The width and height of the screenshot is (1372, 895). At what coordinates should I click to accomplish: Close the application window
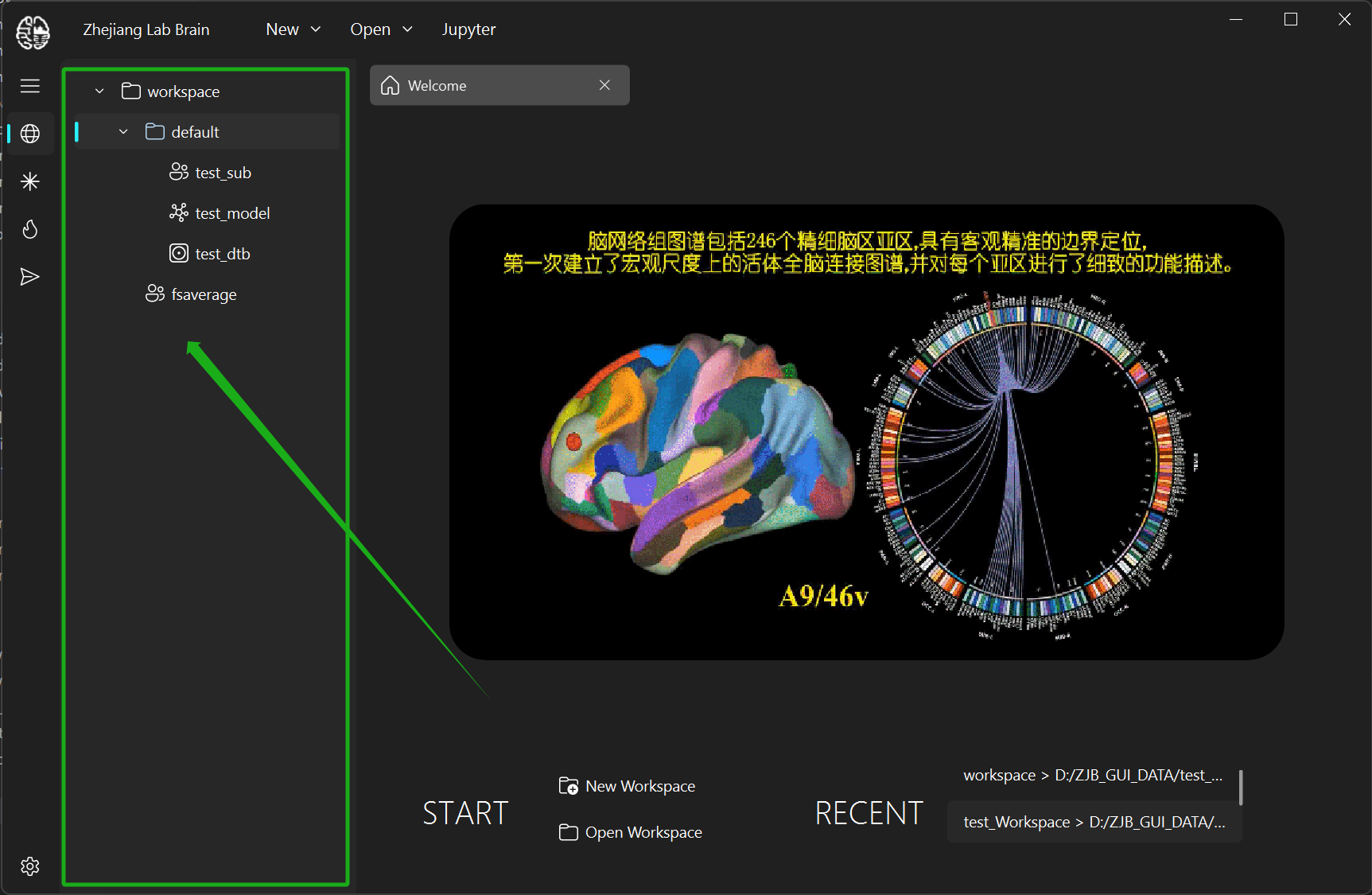(x=1345, y=19)
